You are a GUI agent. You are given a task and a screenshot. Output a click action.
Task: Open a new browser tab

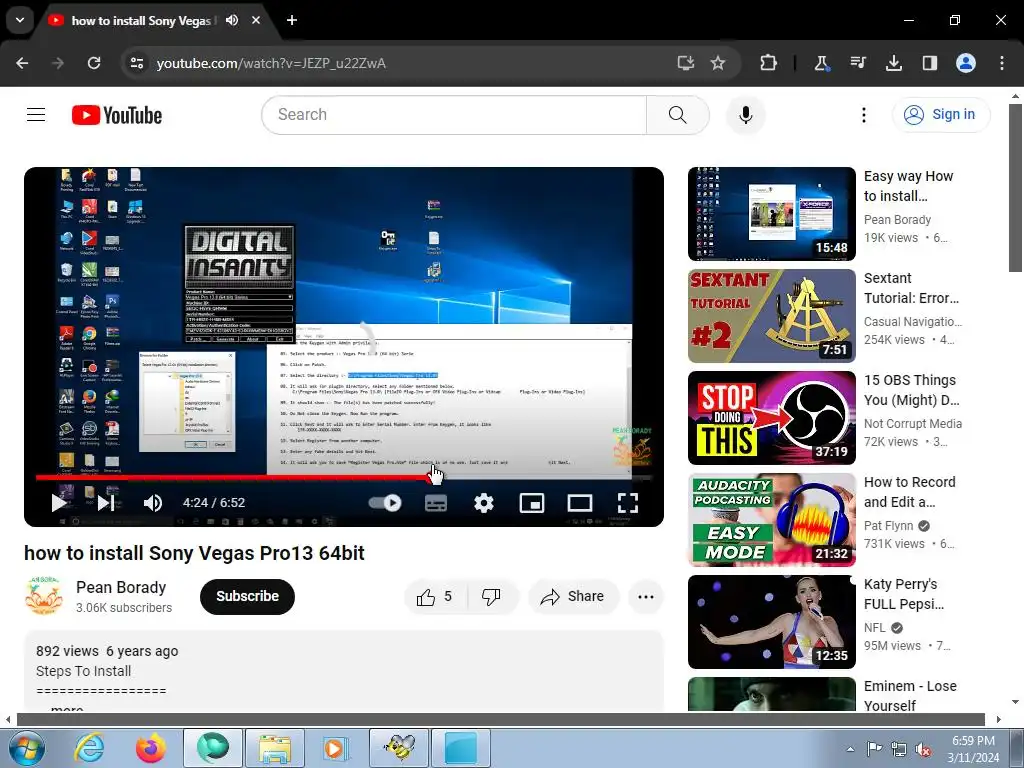[292, 20]
